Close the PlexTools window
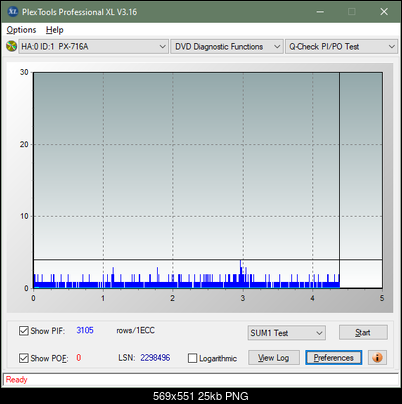This screenshot has height=404, width=402. coord(384,12)
